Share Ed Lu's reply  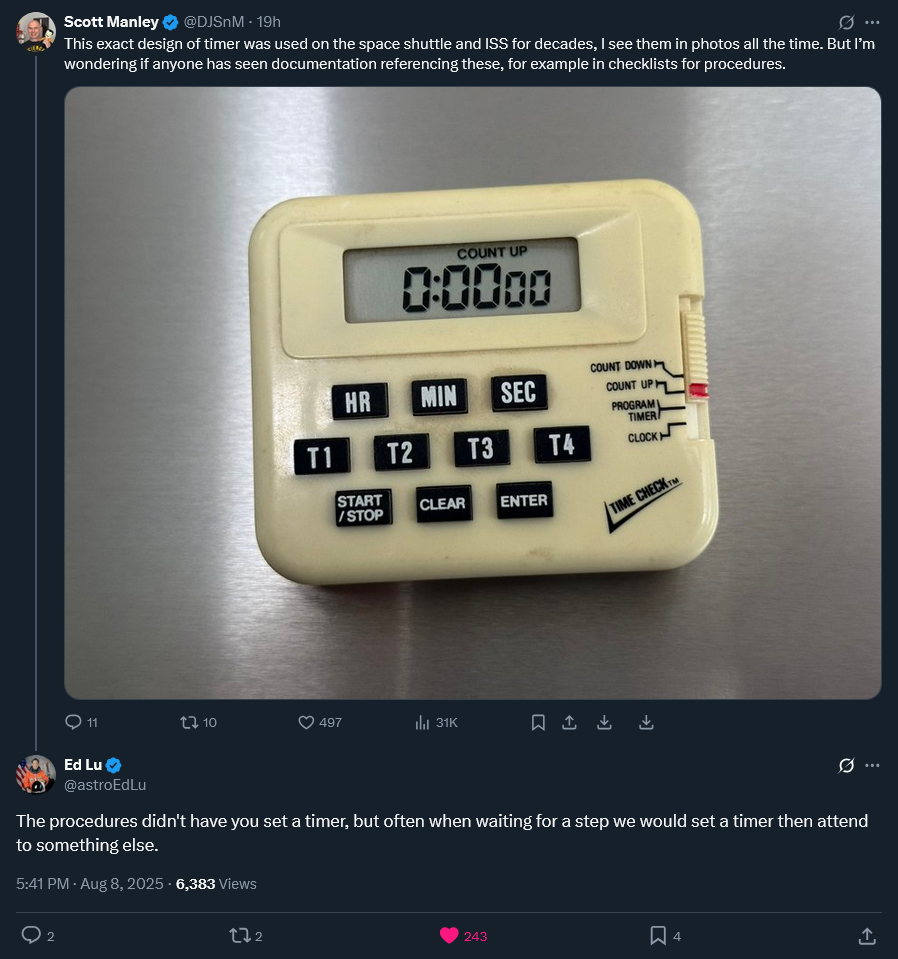(867, 936)
